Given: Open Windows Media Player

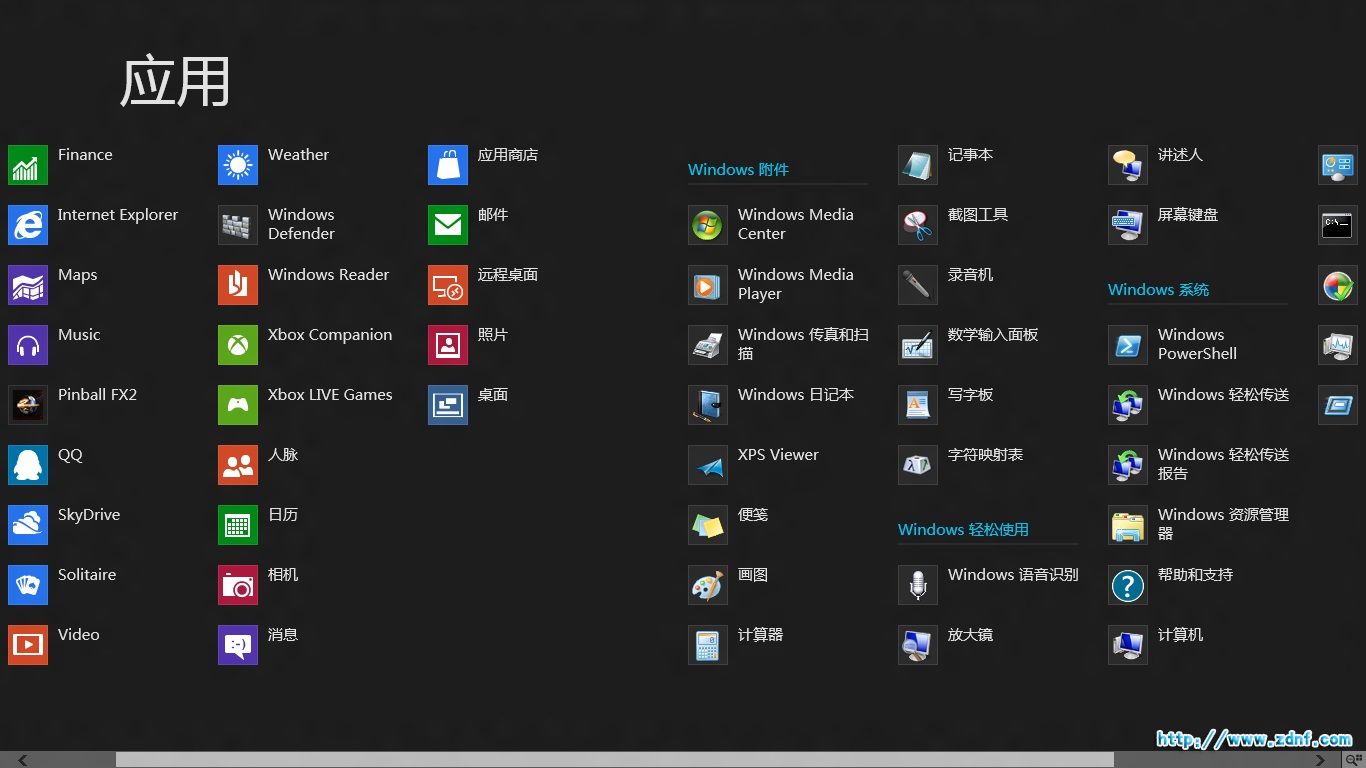Looking at the screenshot, I should click(708, 285).
